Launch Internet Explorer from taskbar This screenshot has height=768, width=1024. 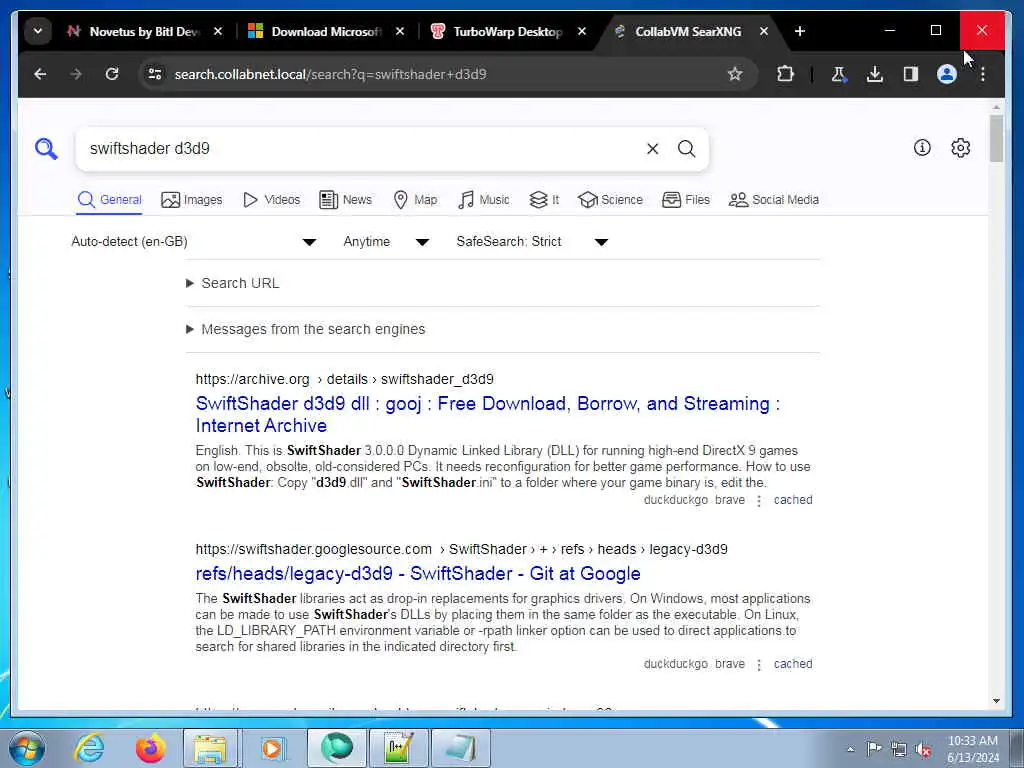pyautogui.click(x=89, y=748)
